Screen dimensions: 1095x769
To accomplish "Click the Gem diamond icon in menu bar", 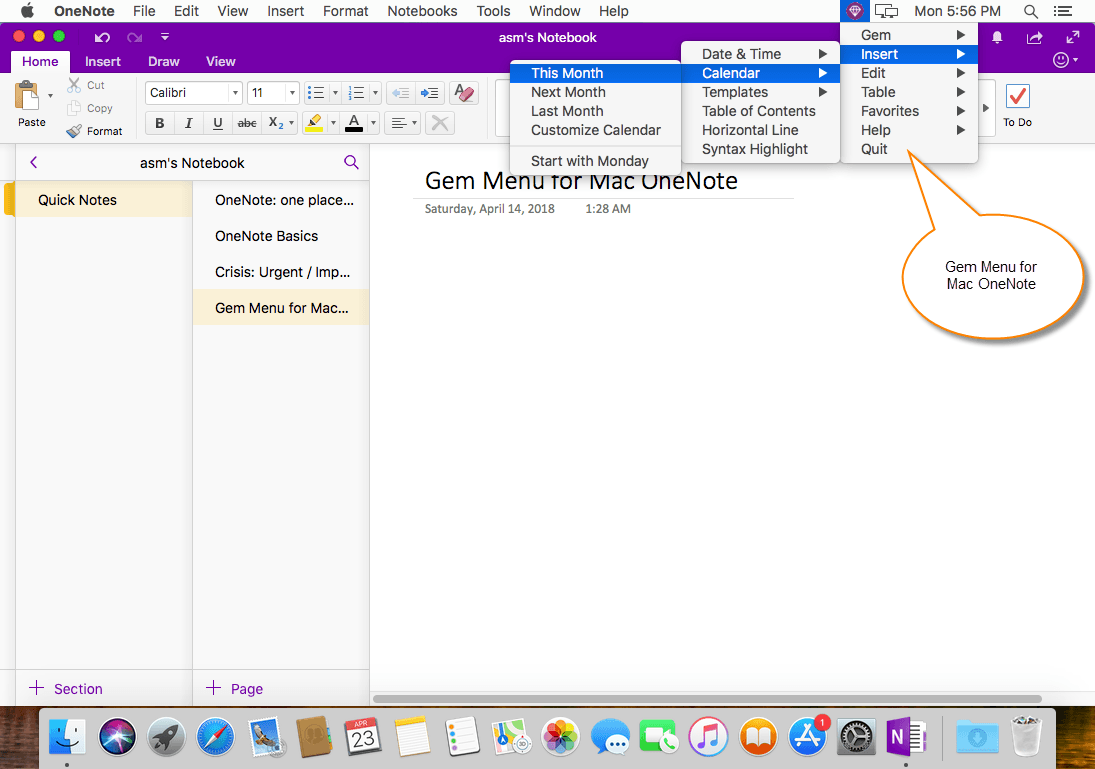I will 854,11.
